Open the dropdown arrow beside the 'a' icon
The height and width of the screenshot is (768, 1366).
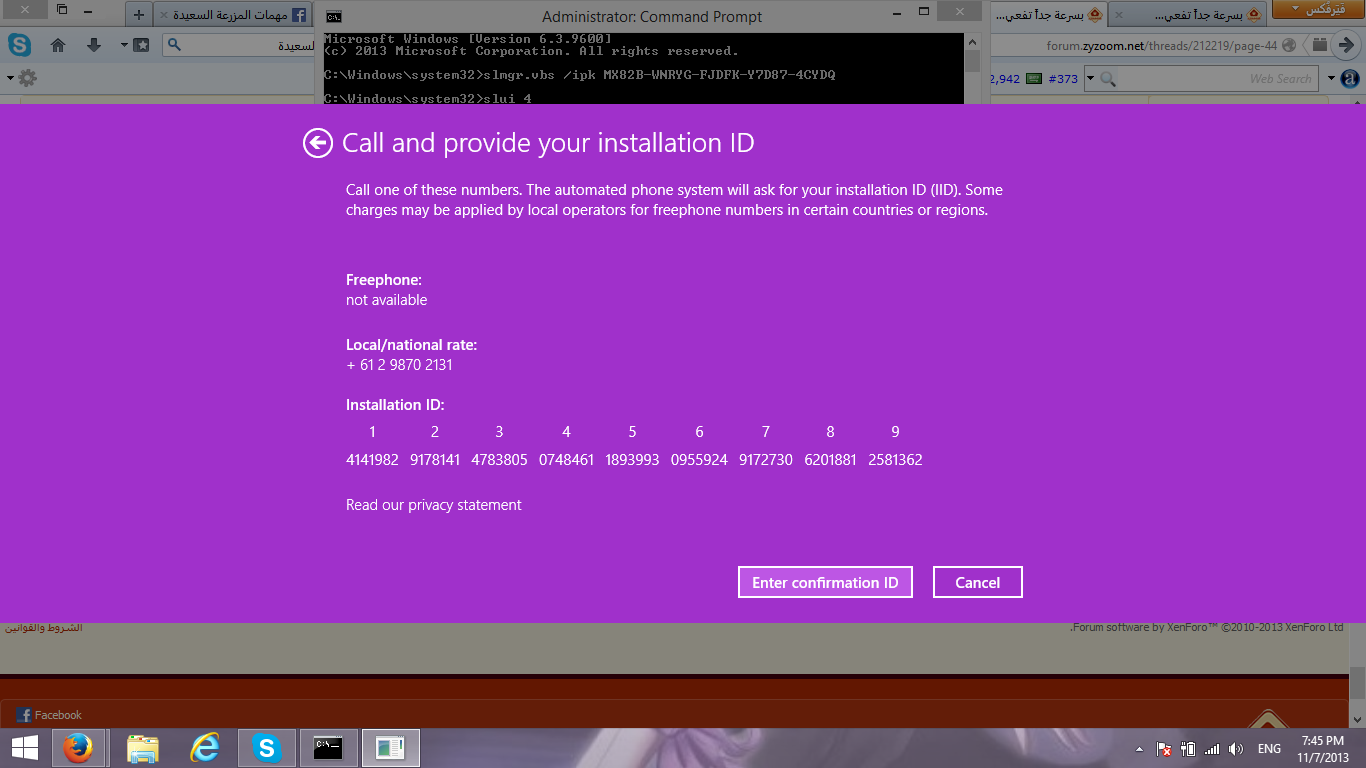(x=1331, y=79)
